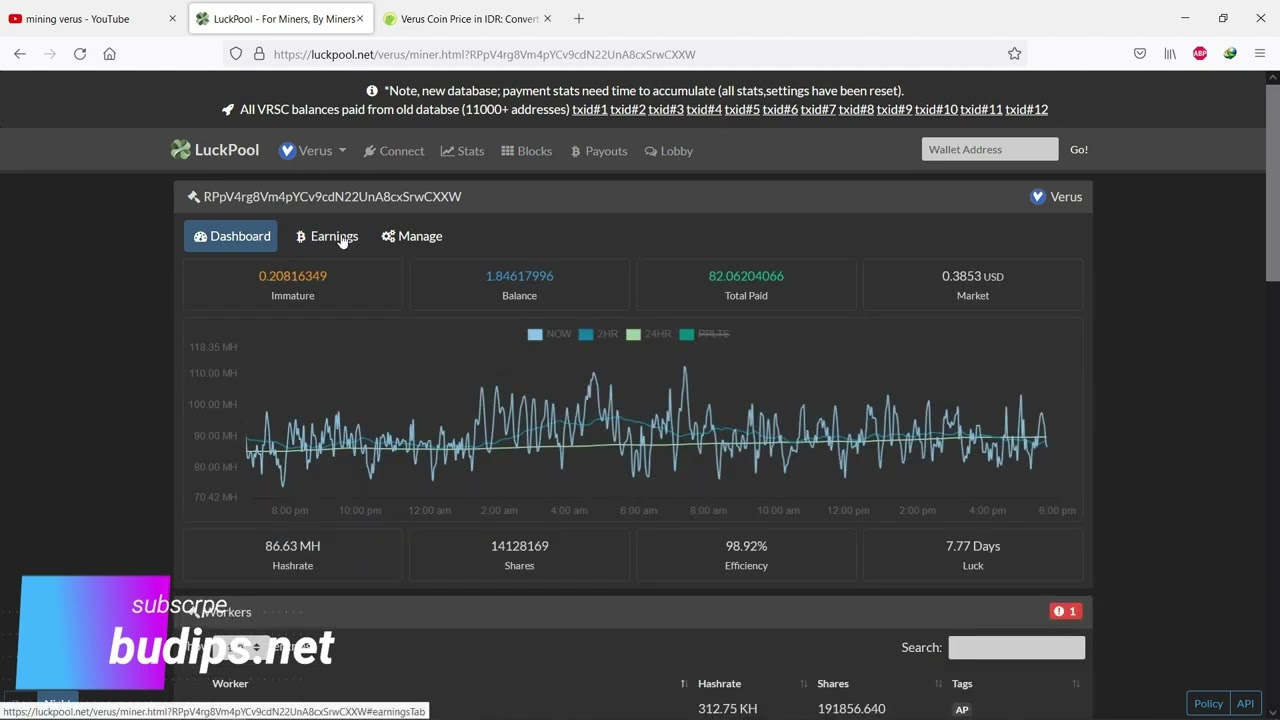Open the txid#5 link
The height and width of the screenshot is (720, 1280).
click(742, 109)
